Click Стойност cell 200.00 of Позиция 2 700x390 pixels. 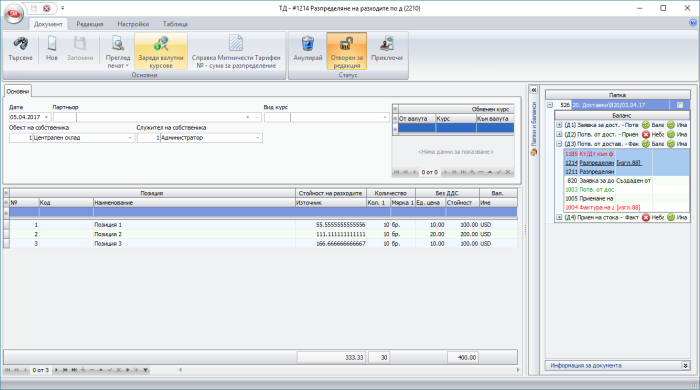click(462, 234)
